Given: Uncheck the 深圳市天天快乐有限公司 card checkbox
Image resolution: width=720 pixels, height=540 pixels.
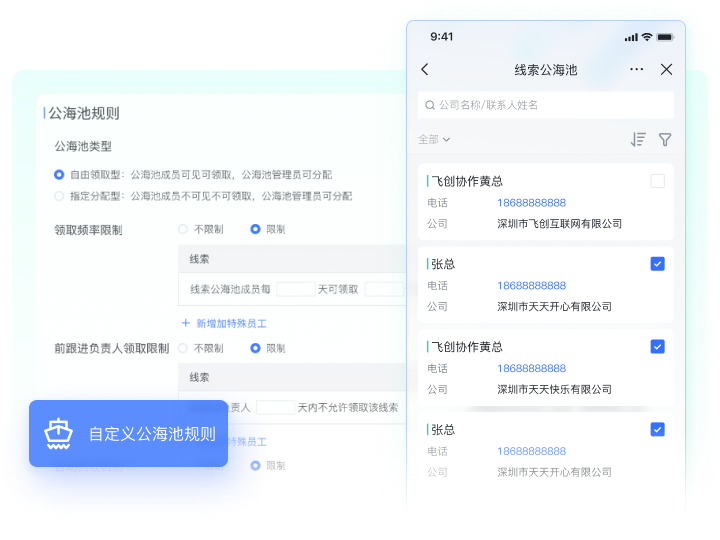Looking at the screenshot, I should (658, 346).
